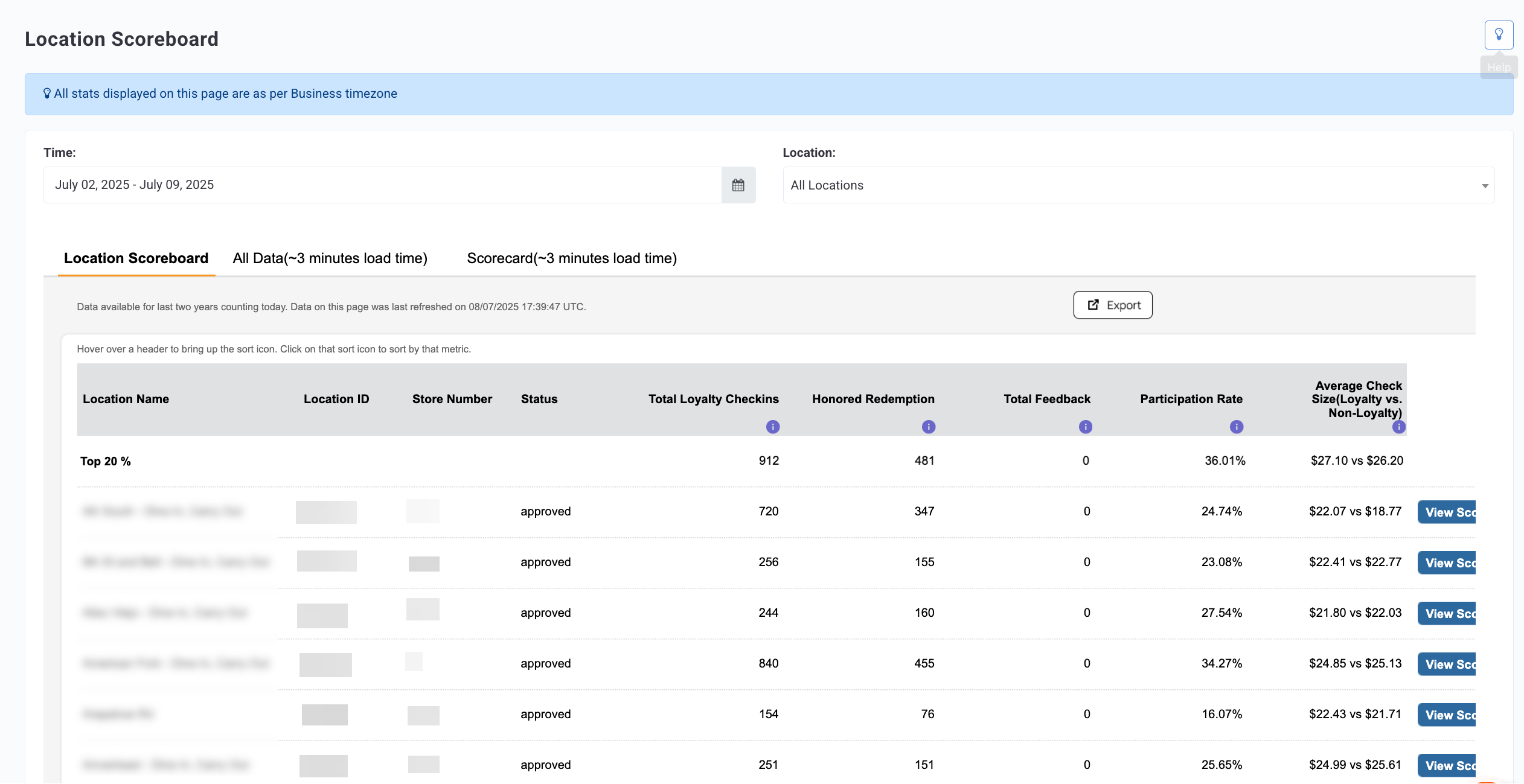
Task: Click the Status column header
Action: tap(539, 399)
